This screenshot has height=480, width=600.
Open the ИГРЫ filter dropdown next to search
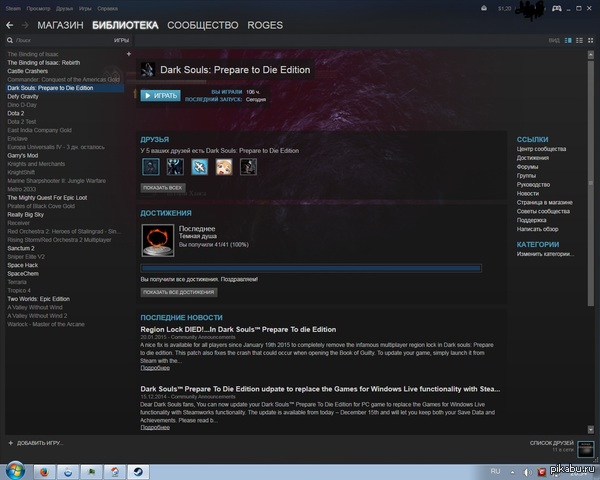[x=121, y=40]
